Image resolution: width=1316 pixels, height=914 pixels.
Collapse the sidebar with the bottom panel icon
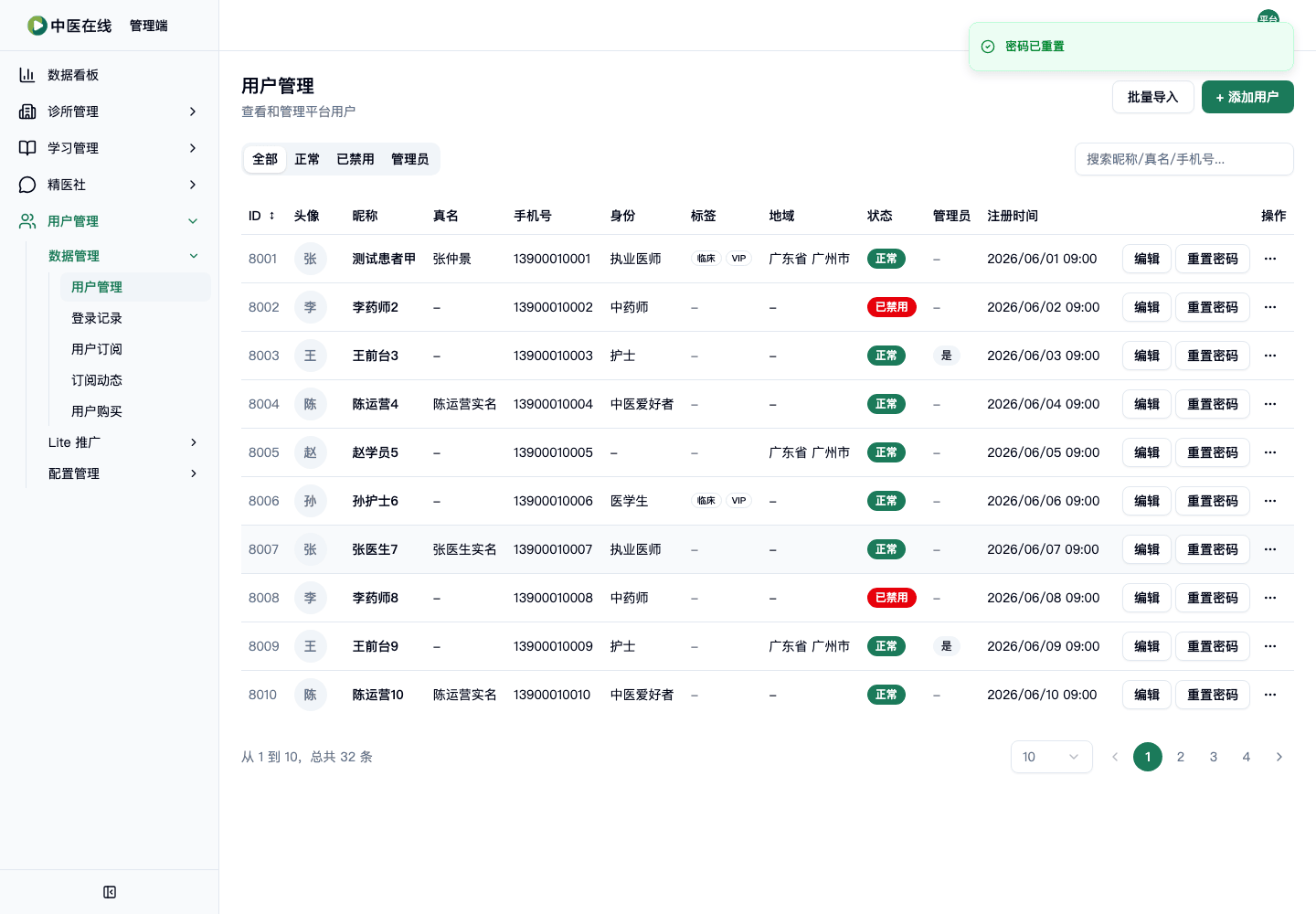(x=110, y=892)
